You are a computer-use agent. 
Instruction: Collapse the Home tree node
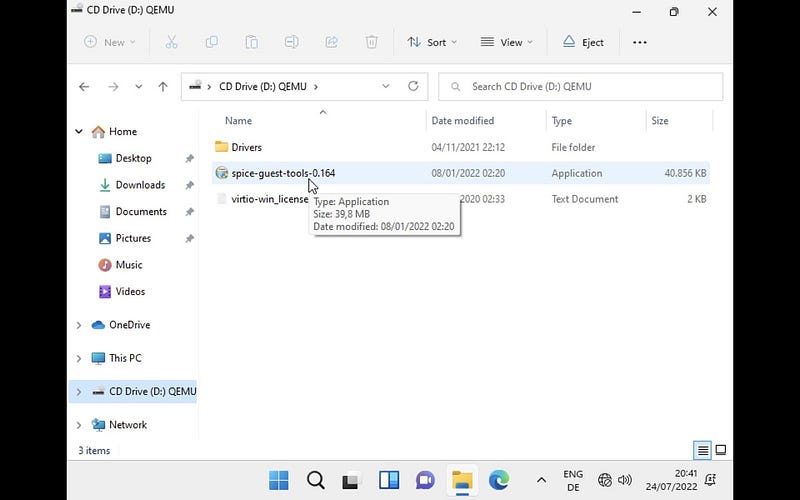(x=79, y=132)
